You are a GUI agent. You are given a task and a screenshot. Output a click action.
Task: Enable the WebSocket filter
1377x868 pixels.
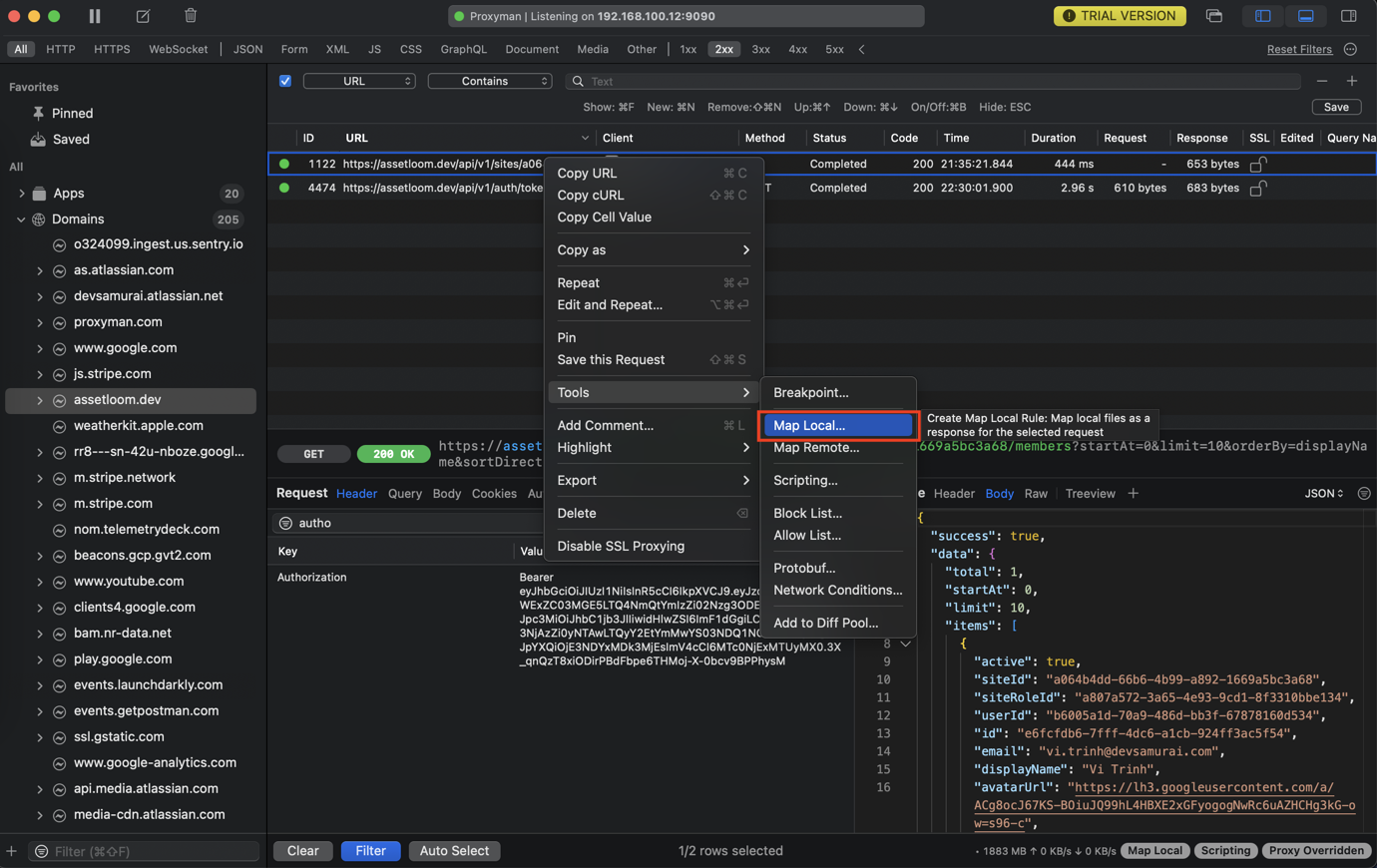179,49
